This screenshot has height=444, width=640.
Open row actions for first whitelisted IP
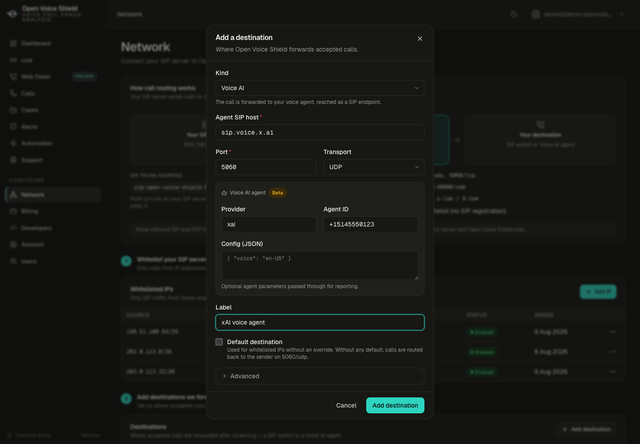[x=613, y=332]
